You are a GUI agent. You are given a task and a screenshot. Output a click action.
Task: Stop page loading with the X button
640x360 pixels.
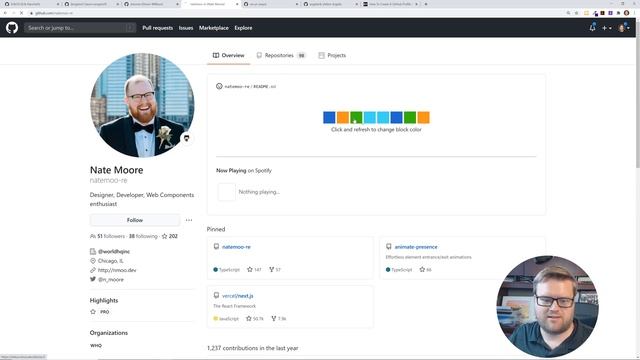pos(22,13)
